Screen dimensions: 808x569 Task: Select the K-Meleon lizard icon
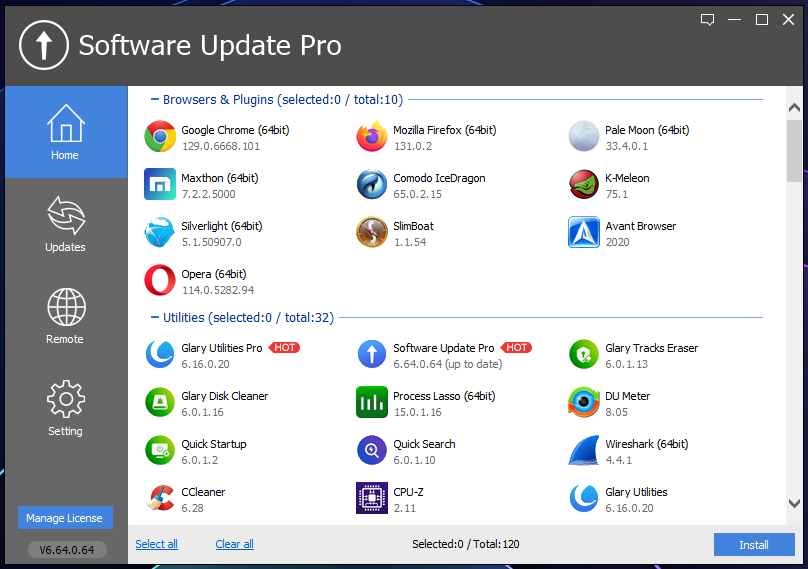pos(584,185)
